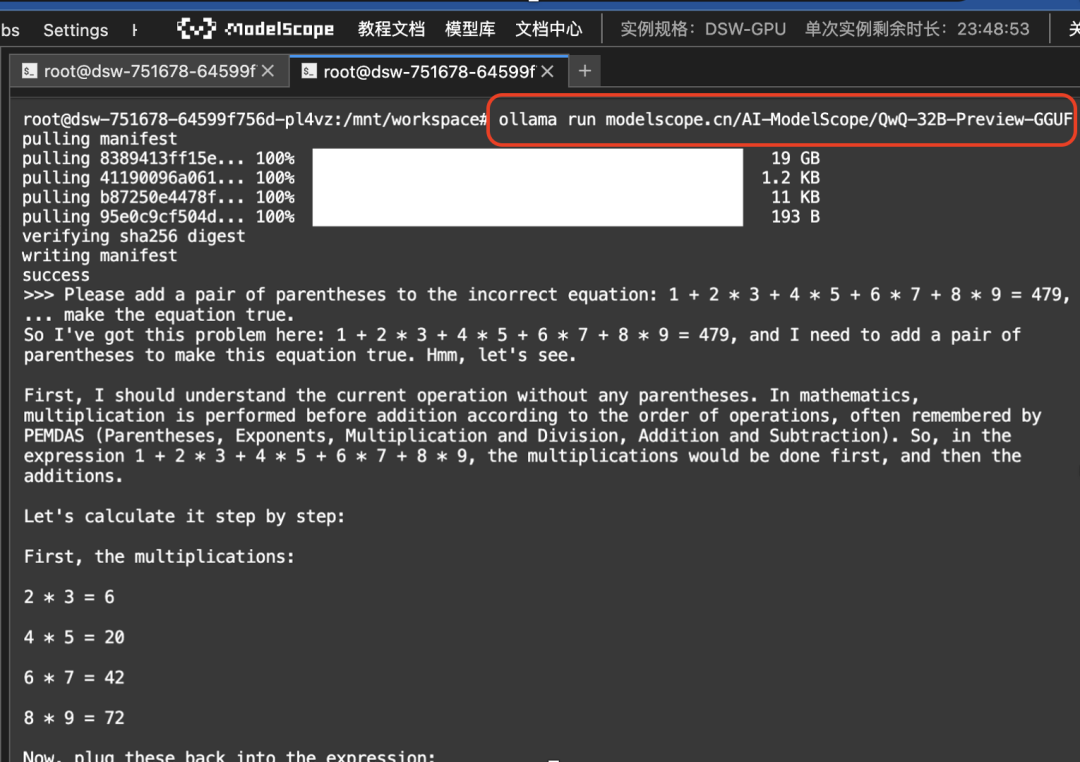Click 'Let's calculate it step by step:' line

pyautogui.click(x=184, y=516)
